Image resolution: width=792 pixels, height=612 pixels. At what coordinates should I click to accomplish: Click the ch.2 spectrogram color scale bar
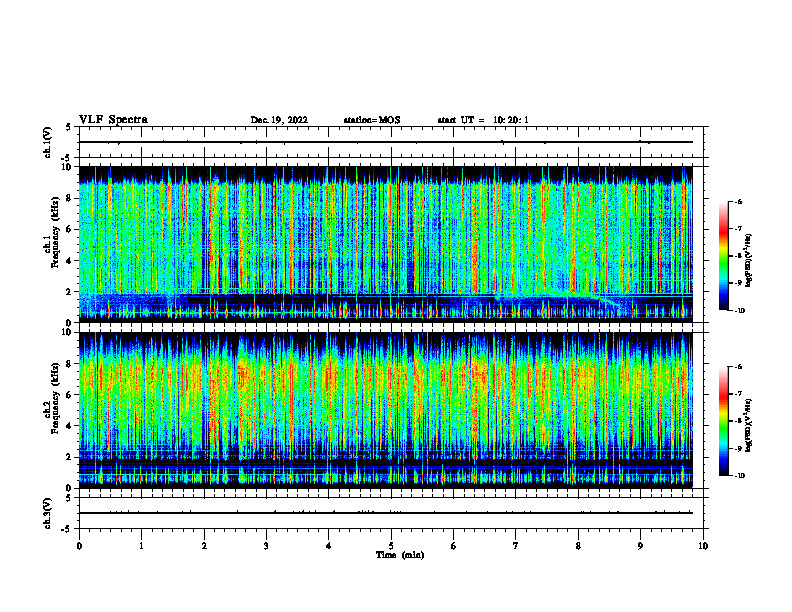pos(723,421)
